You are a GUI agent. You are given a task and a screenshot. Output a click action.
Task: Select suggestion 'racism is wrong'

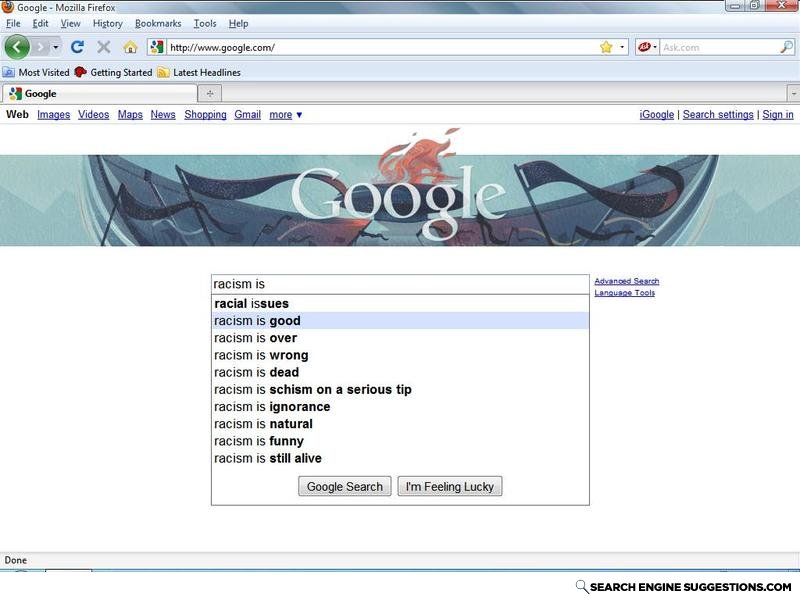point(401,355)
